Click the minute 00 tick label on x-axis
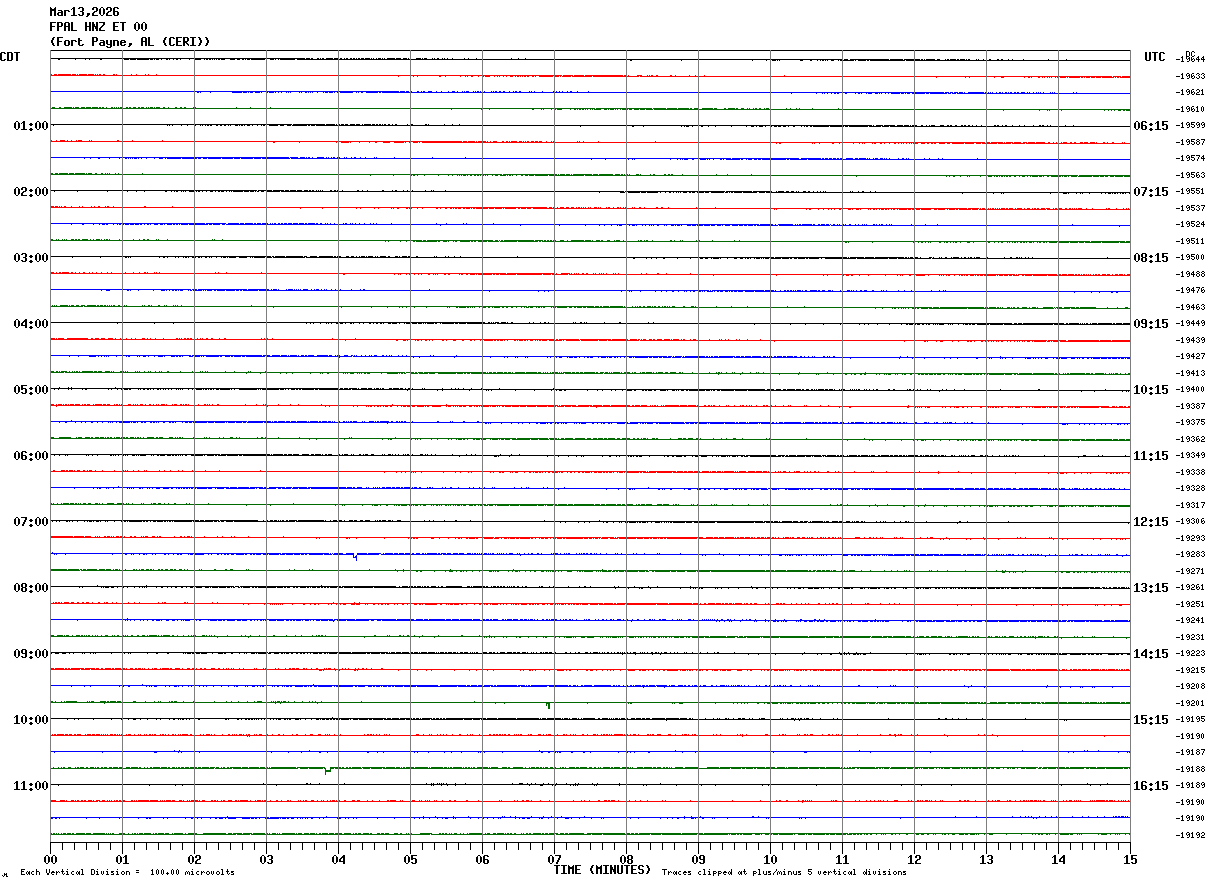This screenshot has width=1210, height=886. (x=50, y=859)
